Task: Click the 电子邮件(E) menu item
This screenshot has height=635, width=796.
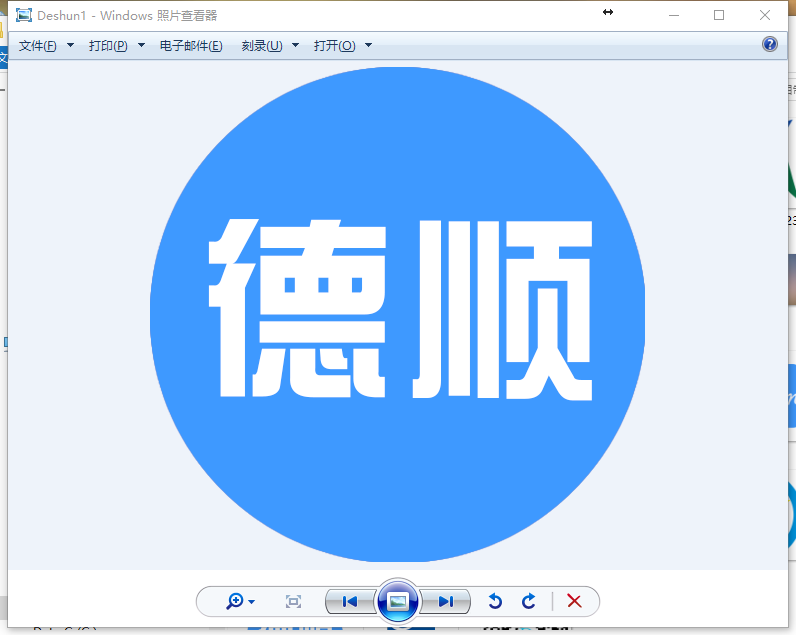Action: point(191,46)
